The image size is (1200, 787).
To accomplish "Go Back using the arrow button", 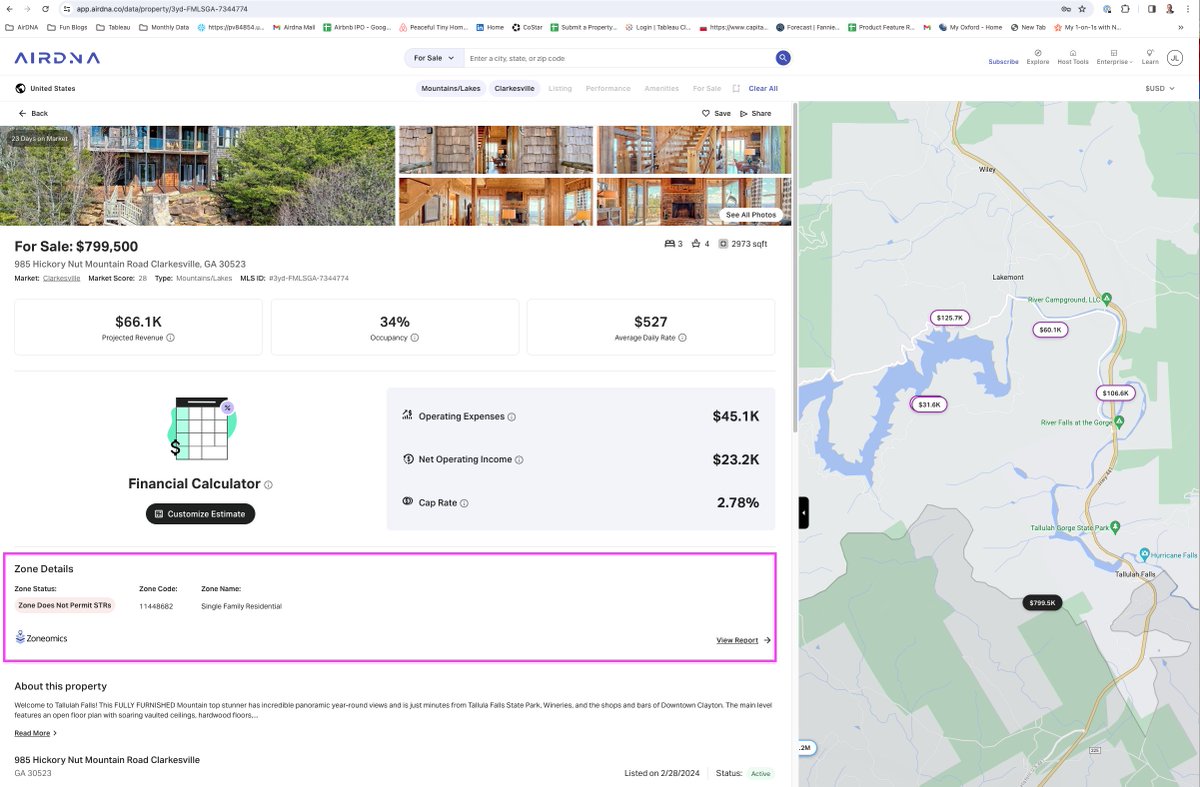I will click(x=33, y=113).
